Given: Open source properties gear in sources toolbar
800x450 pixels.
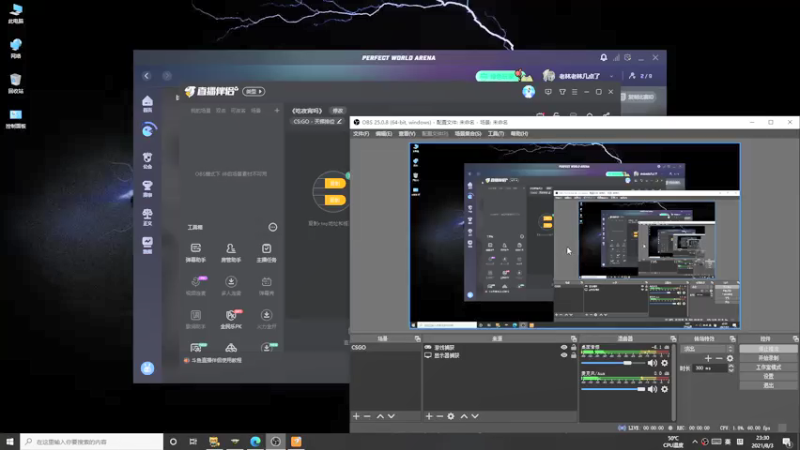Looking at the screenshot, I should pos(451,416).
